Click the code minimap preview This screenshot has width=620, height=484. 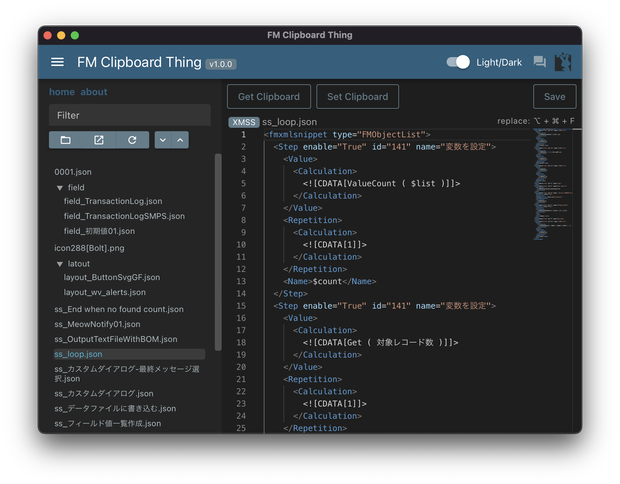point(553,184)
